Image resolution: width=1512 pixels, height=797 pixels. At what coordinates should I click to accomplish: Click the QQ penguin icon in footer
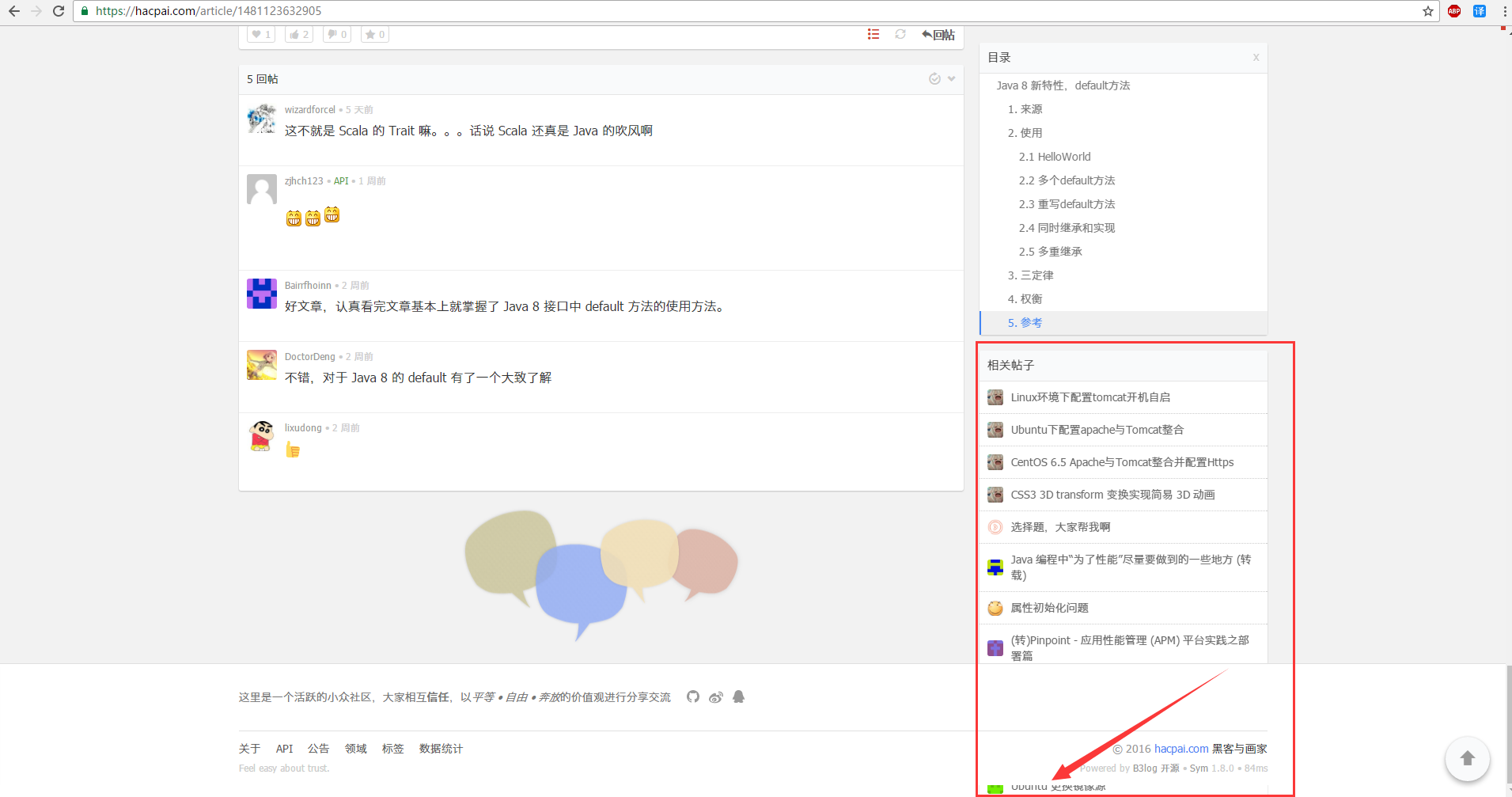tap(739, 696)
